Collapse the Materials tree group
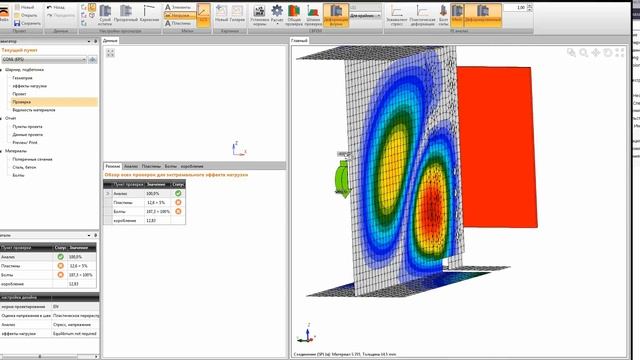The image size is (640, 360). click(1, 151)
